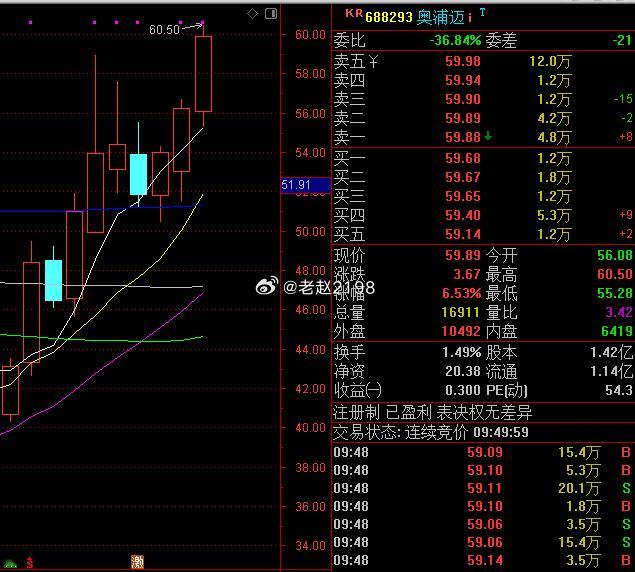Click the PE(动) value 54.3
Image resolution: width=635 pixels, height=572 pixels.
point(618,391)
